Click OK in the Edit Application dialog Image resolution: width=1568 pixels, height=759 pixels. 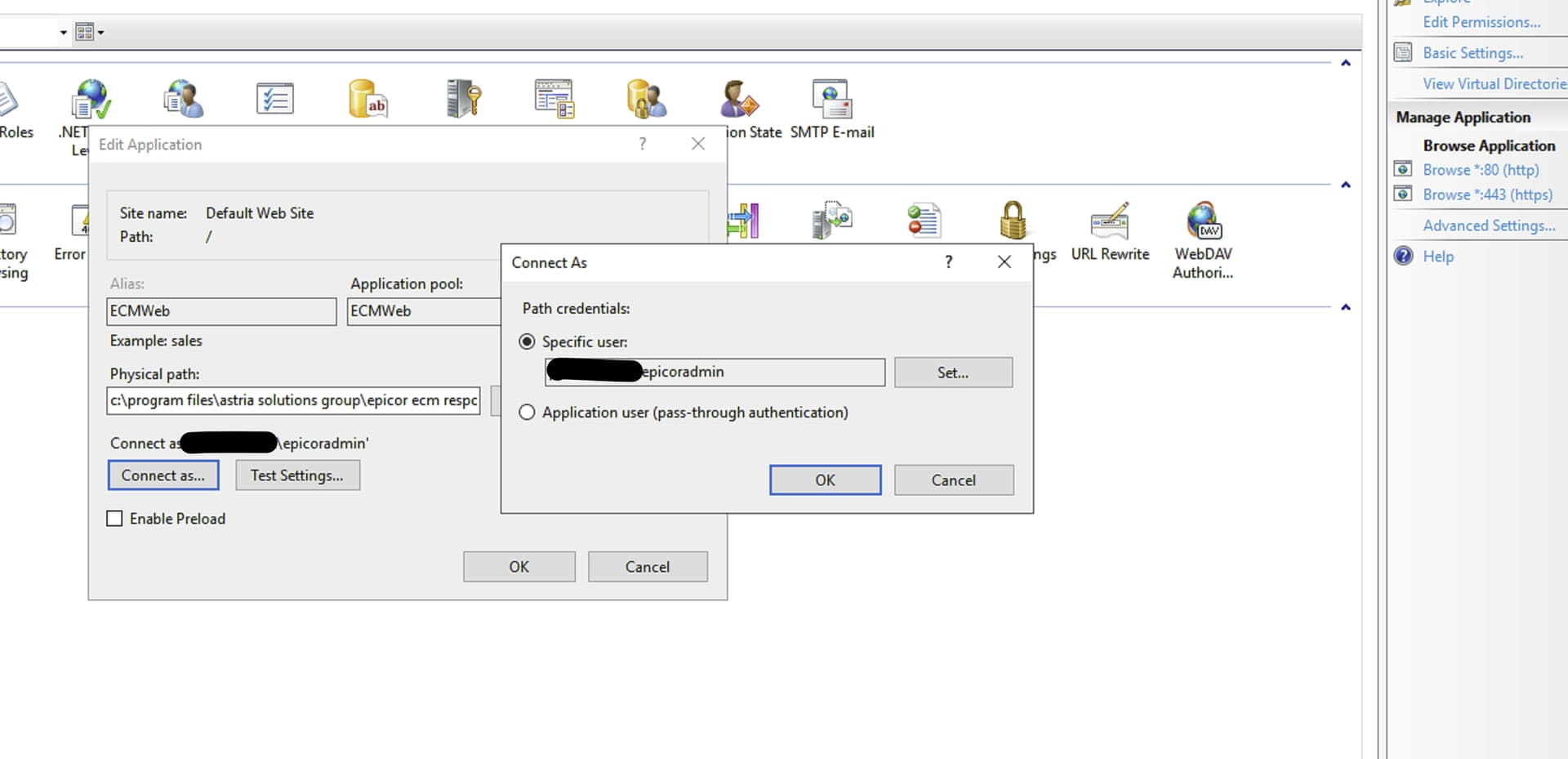pos(519,567)
